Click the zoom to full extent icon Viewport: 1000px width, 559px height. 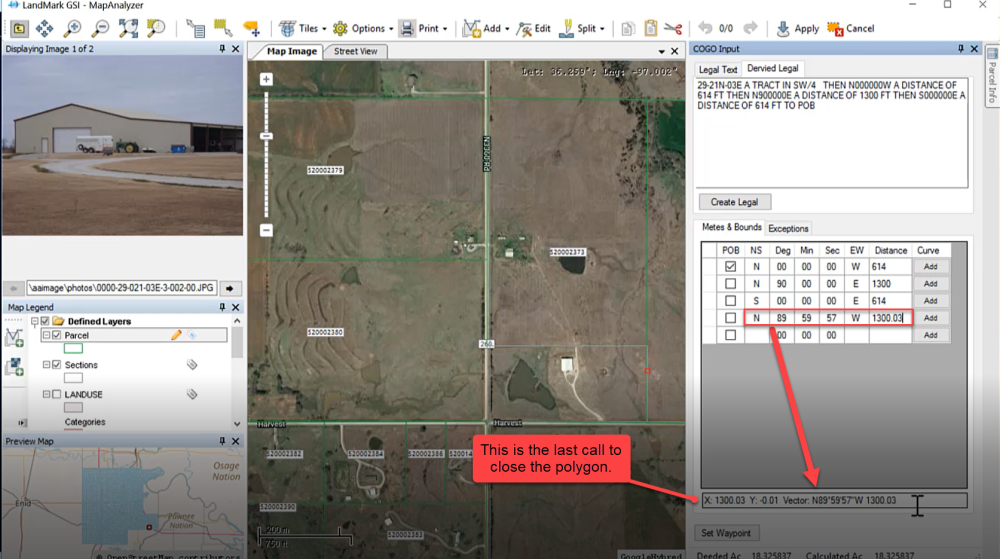click(128, 28)
